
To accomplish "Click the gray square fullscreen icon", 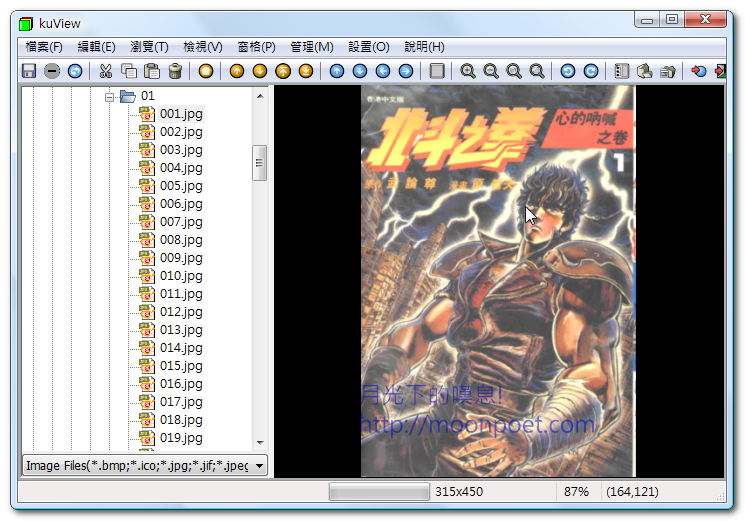I will click(436, 71).
